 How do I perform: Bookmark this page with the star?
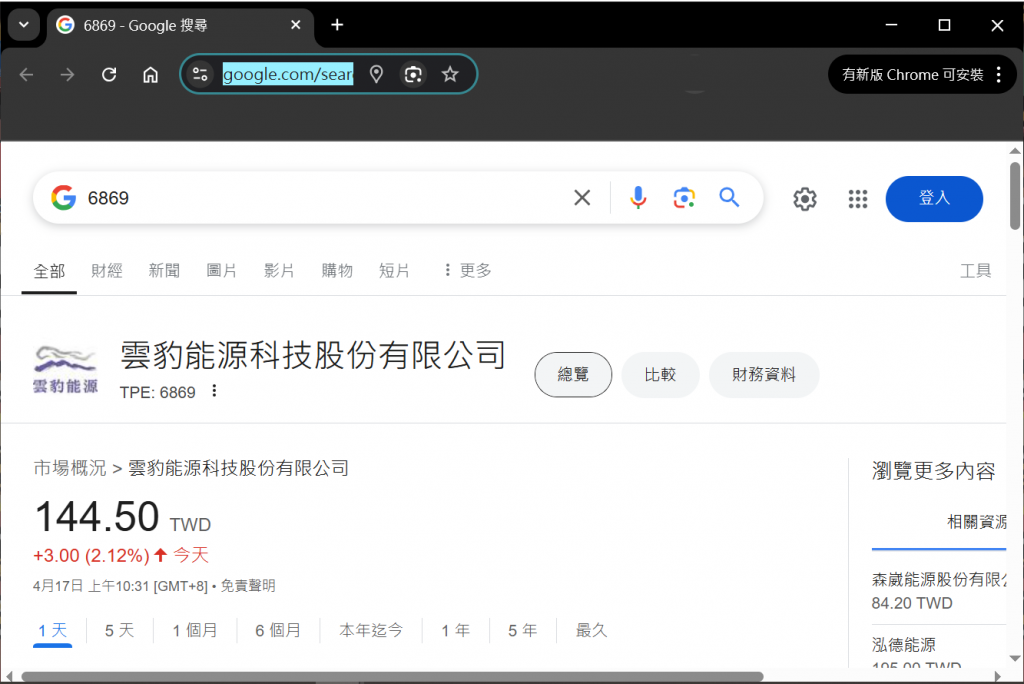[450, 74]
